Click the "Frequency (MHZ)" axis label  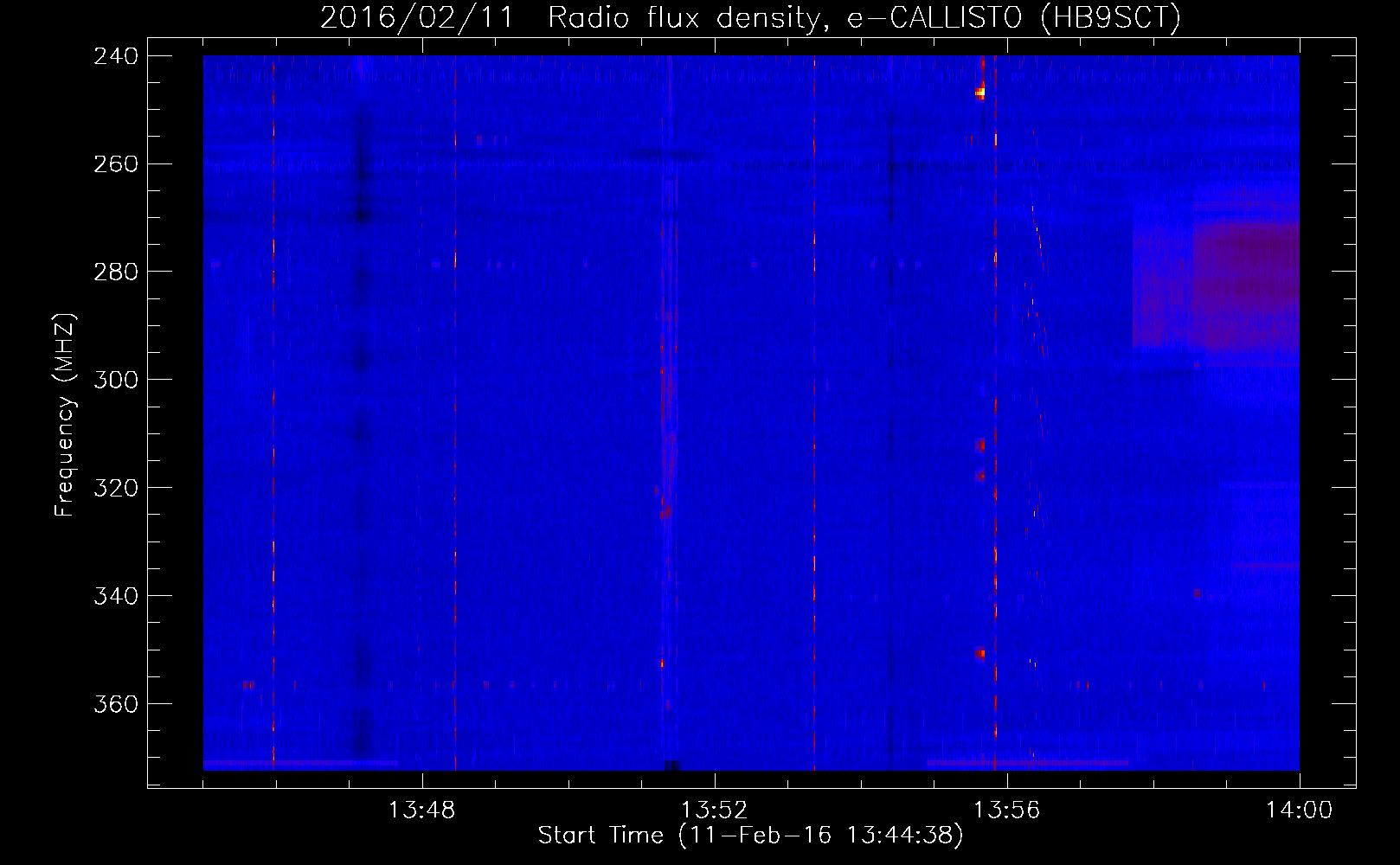(65, 414)
